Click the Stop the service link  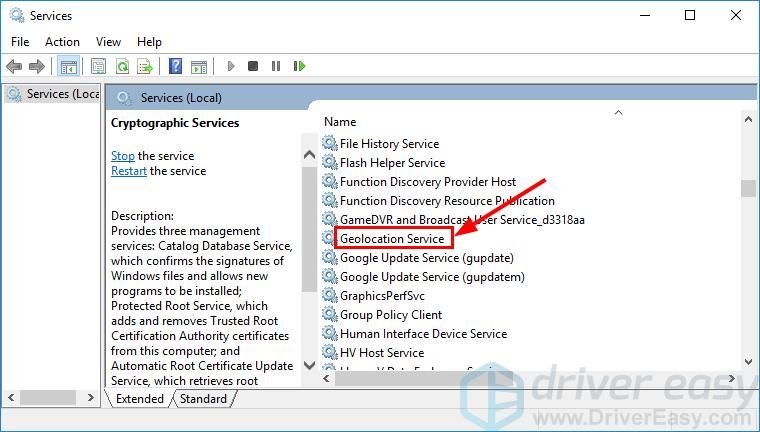tap(123, 156)
